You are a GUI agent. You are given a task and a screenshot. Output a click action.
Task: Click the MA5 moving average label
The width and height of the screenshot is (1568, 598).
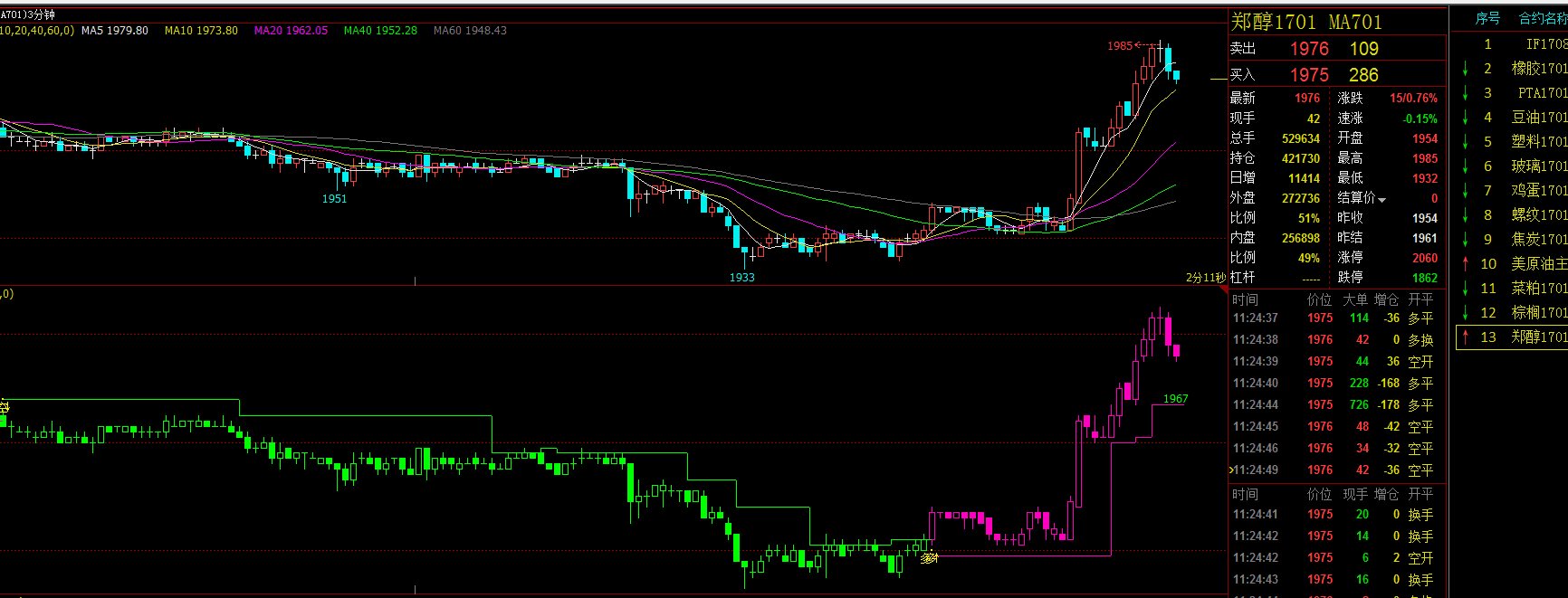click(x=115, y=31)
